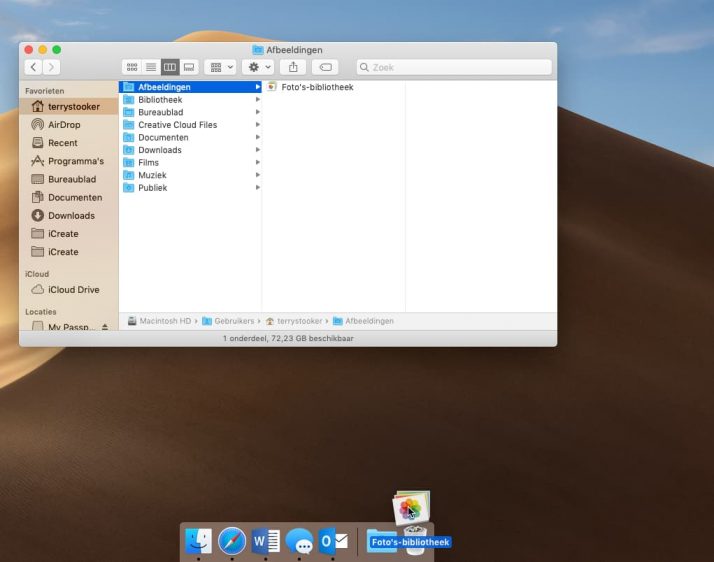
Task: Click Gebruikers in the path bar
Action: (x=235, y=321)
